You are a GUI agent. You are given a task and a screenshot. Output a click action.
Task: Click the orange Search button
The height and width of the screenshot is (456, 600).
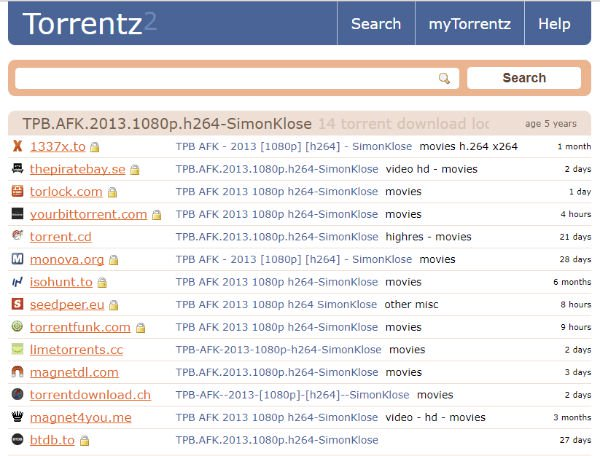[524, 78]
